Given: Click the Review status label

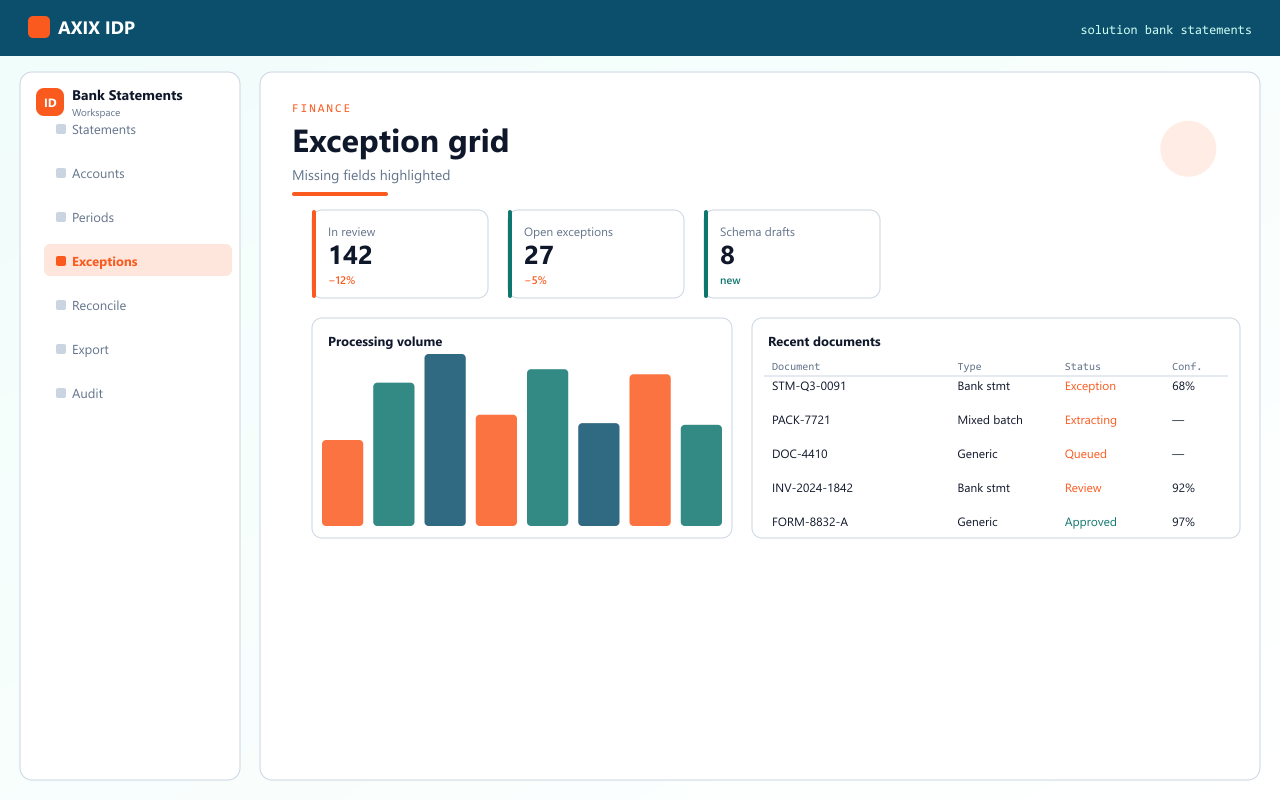Looking at the screenshot, I should [1083, 488].
